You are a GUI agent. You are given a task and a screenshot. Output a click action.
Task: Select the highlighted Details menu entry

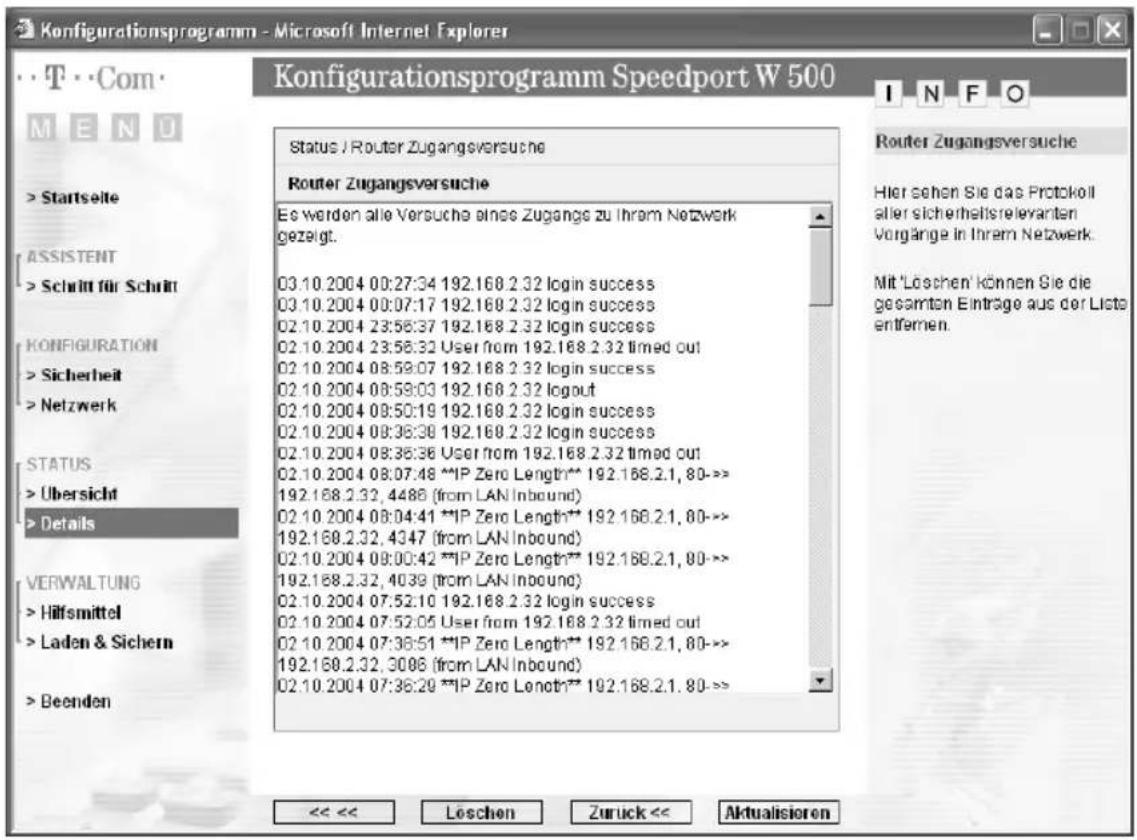click(x=131, y=523)
